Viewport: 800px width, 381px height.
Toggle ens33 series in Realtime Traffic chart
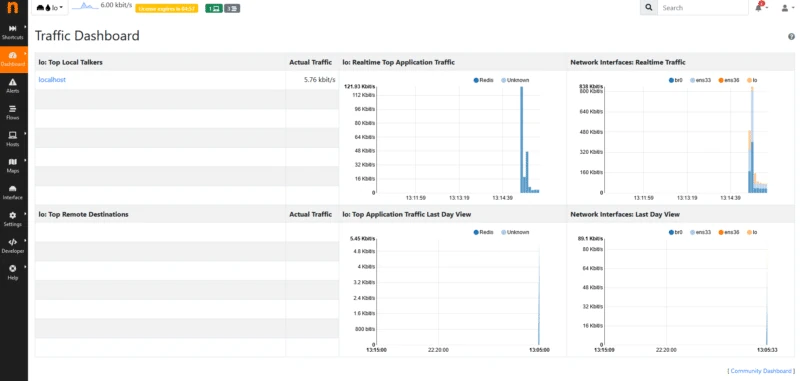pos(701,80)
